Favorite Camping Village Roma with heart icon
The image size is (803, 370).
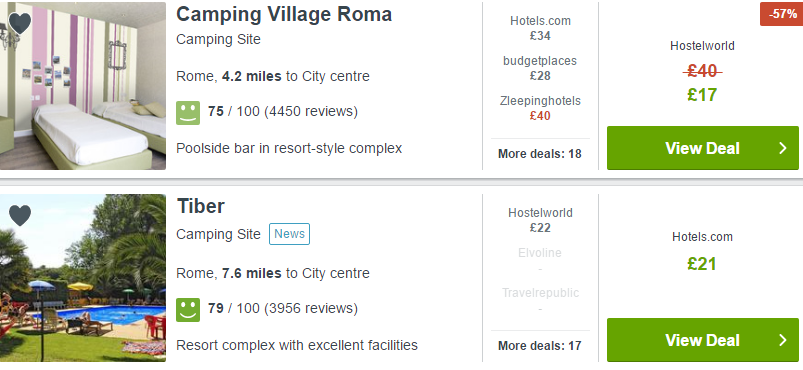pyautogui.click(x=20, y=23)
